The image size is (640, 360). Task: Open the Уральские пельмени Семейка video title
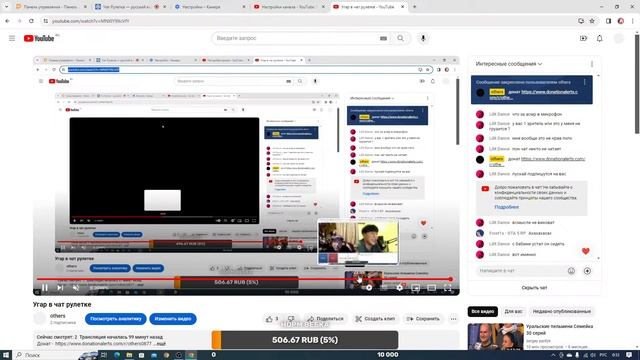coord(559,330)
